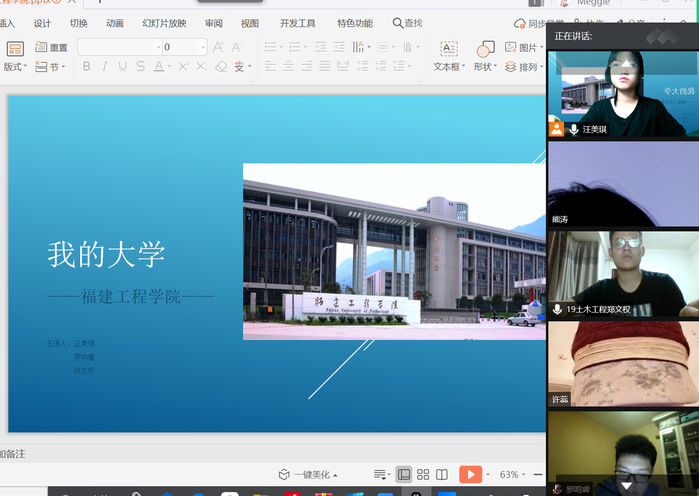Screen dimensions: 699x496
Task: Switch to the 切换 transitions tab
Action: click(78, 23)
